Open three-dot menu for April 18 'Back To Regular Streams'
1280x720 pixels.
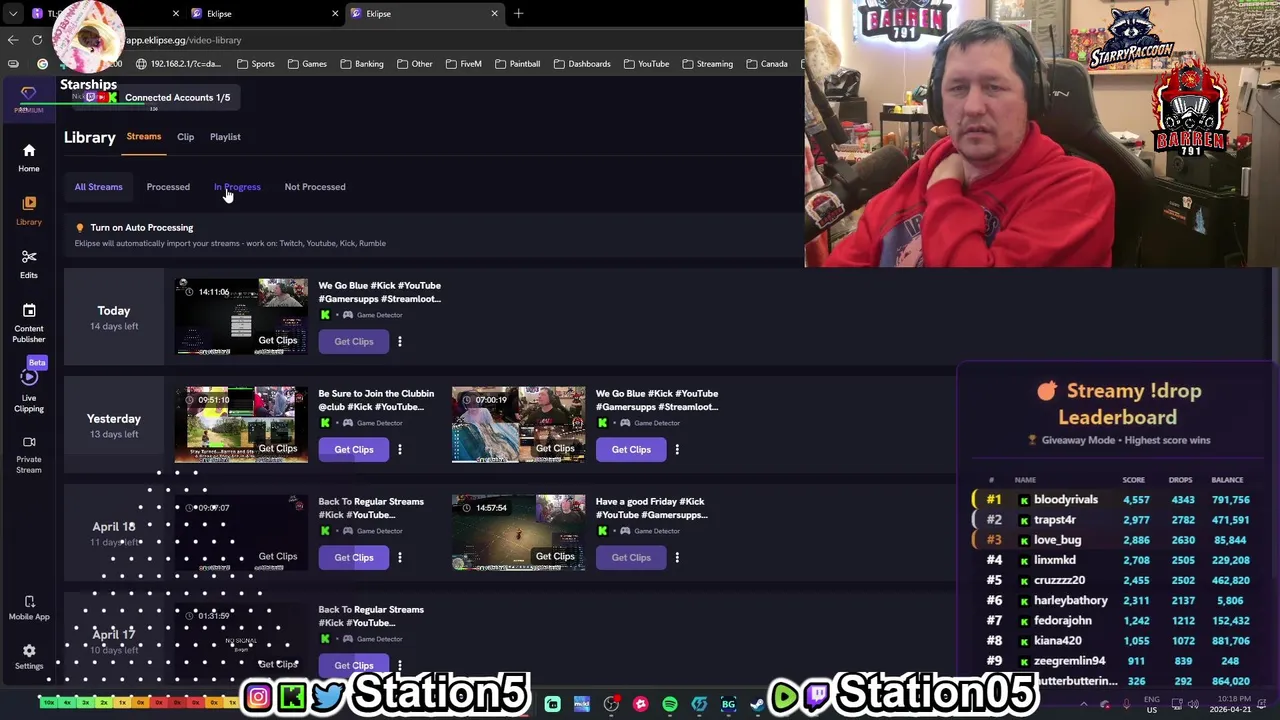click(x=399, y=558)
